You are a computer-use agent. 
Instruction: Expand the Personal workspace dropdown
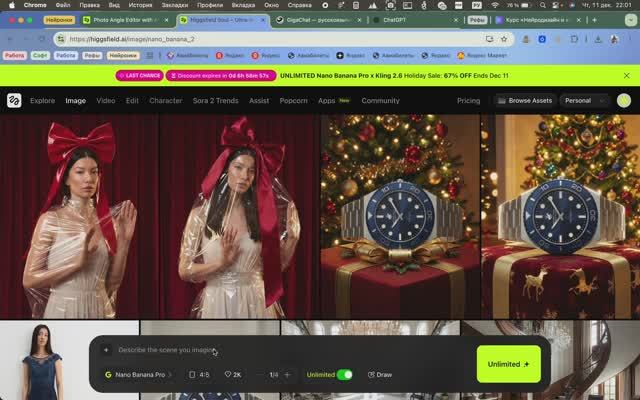coord(584,100)
